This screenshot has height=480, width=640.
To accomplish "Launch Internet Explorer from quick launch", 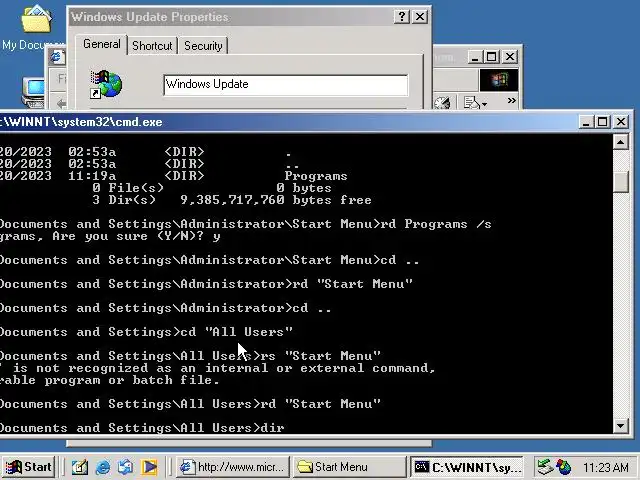I will pos(102,467).
